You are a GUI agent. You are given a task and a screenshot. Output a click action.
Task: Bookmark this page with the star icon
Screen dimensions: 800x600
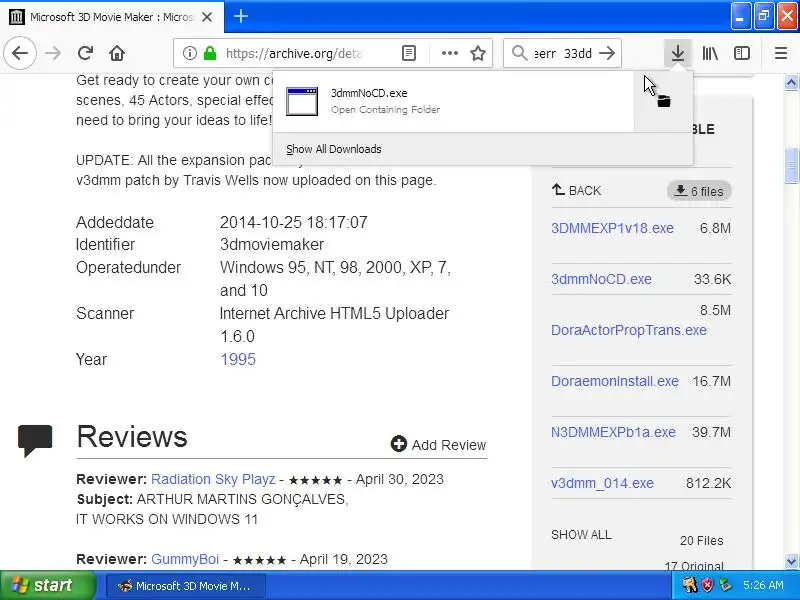click(x=478, y=53)
